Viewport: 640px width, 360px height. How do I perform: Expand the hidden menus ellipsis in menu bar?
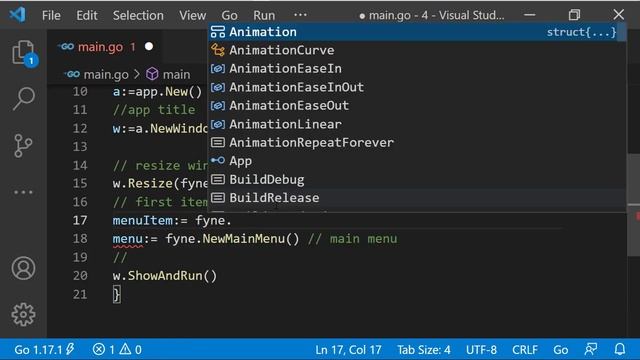point(300,15)
